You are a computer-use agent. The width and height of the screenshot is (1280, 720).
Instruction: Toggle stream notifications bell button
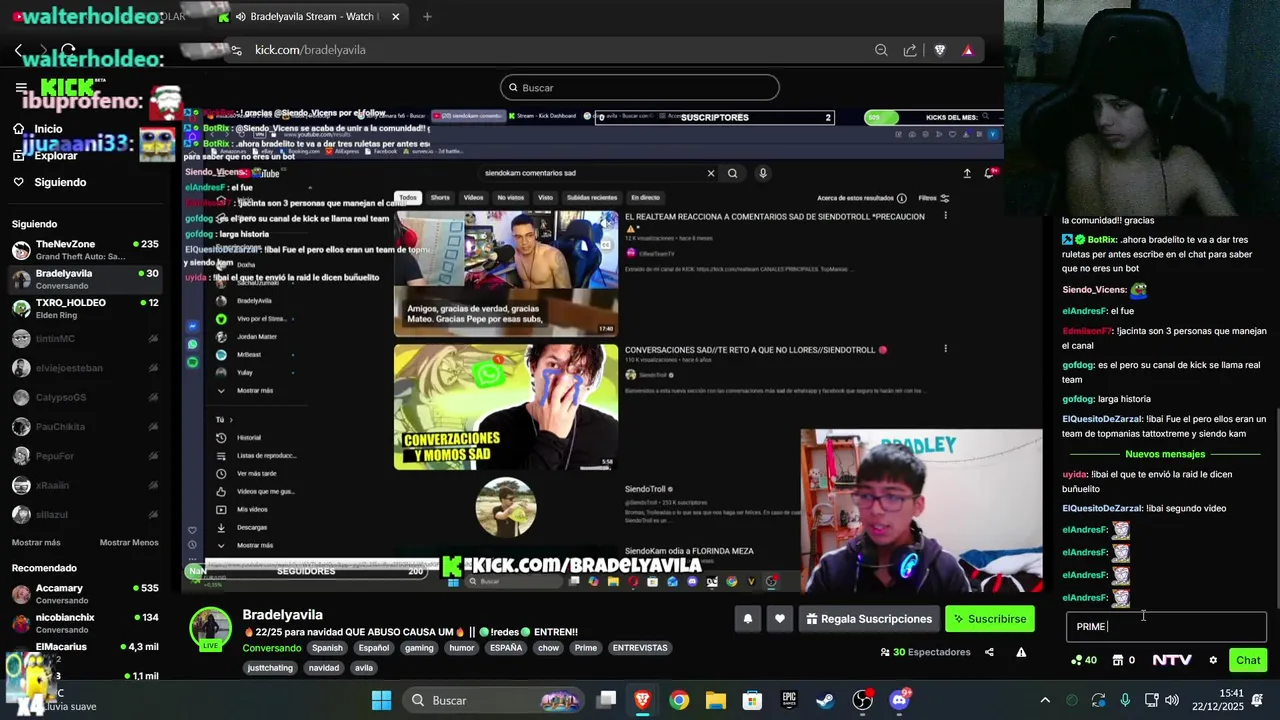[x=747, y=619]
